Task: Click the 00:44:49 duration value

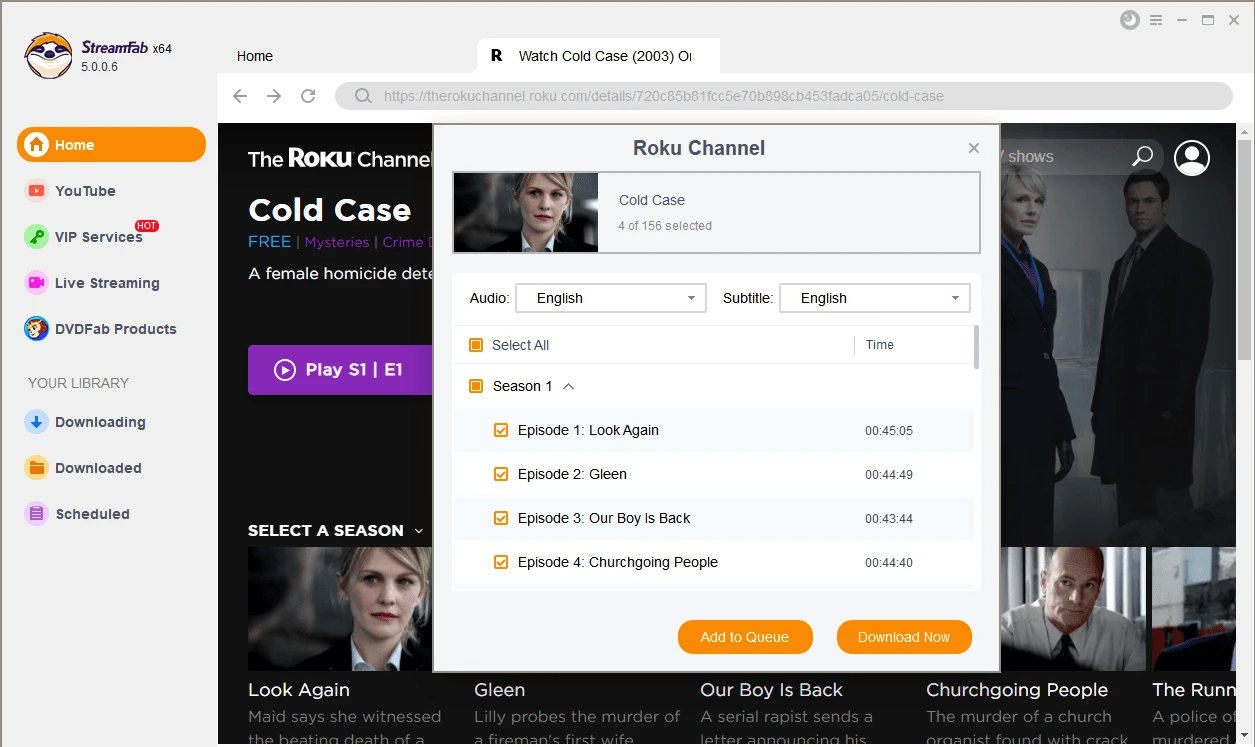Action: click(x=889, y=475)
